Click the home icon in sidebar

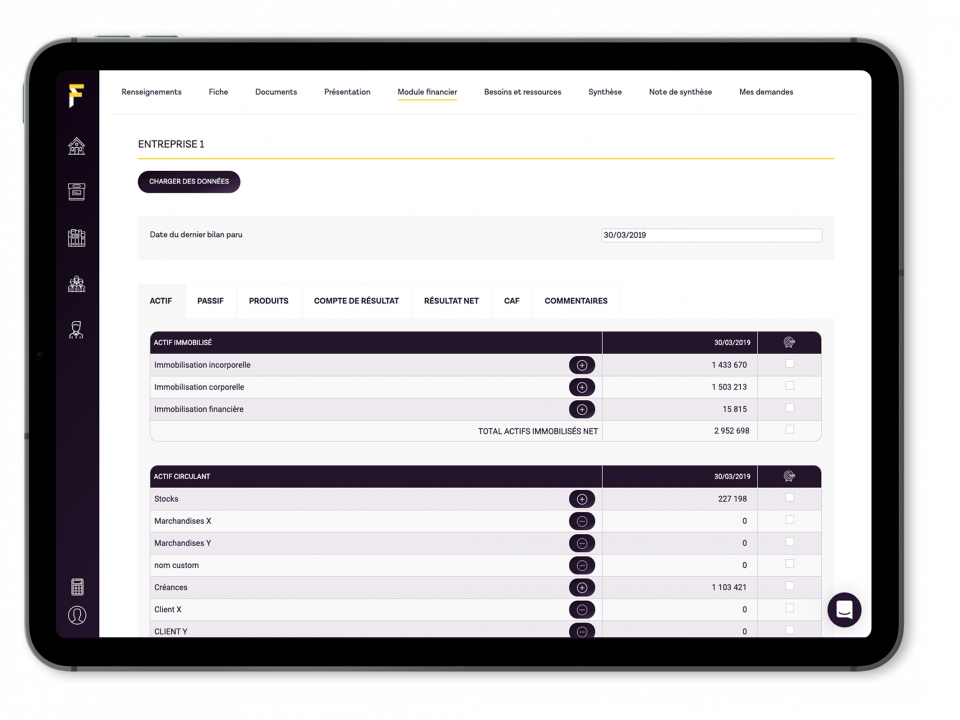click(x=77, y=147)
